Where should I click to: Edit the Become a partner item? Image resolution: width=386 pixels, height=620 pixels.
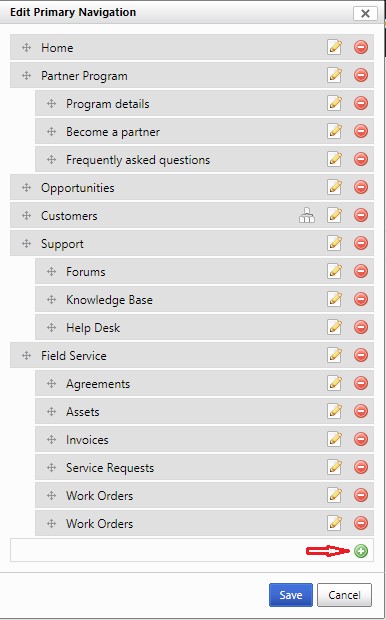pos(334,131)
